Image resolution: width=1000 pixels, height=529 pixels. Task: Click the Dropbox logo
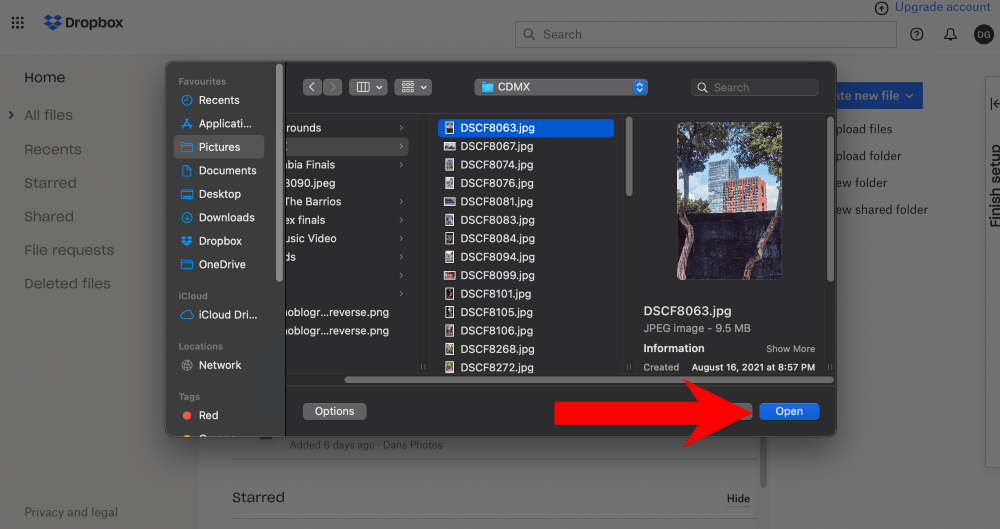84,22
